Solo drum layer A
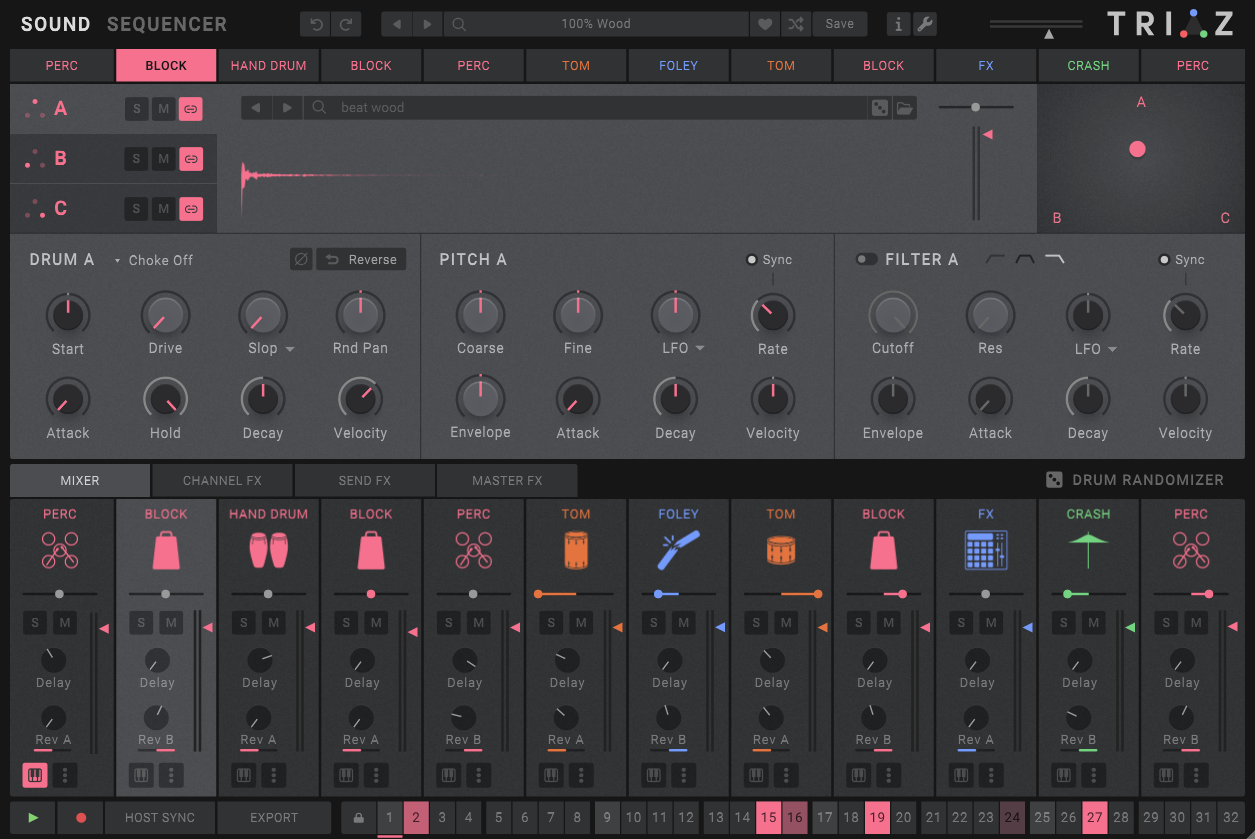Screen dimensions: 1255x839 pos(136,109)
